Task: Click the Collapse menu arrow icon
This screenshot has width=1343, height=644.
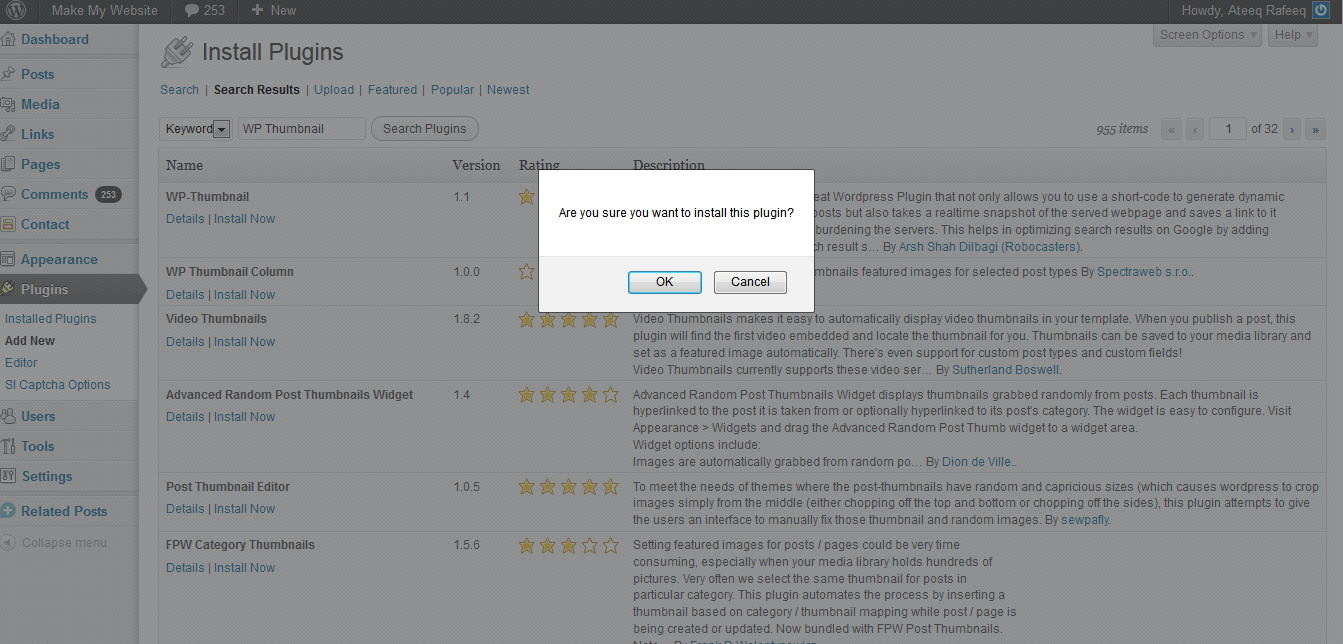Action: (x=9, y=543)
